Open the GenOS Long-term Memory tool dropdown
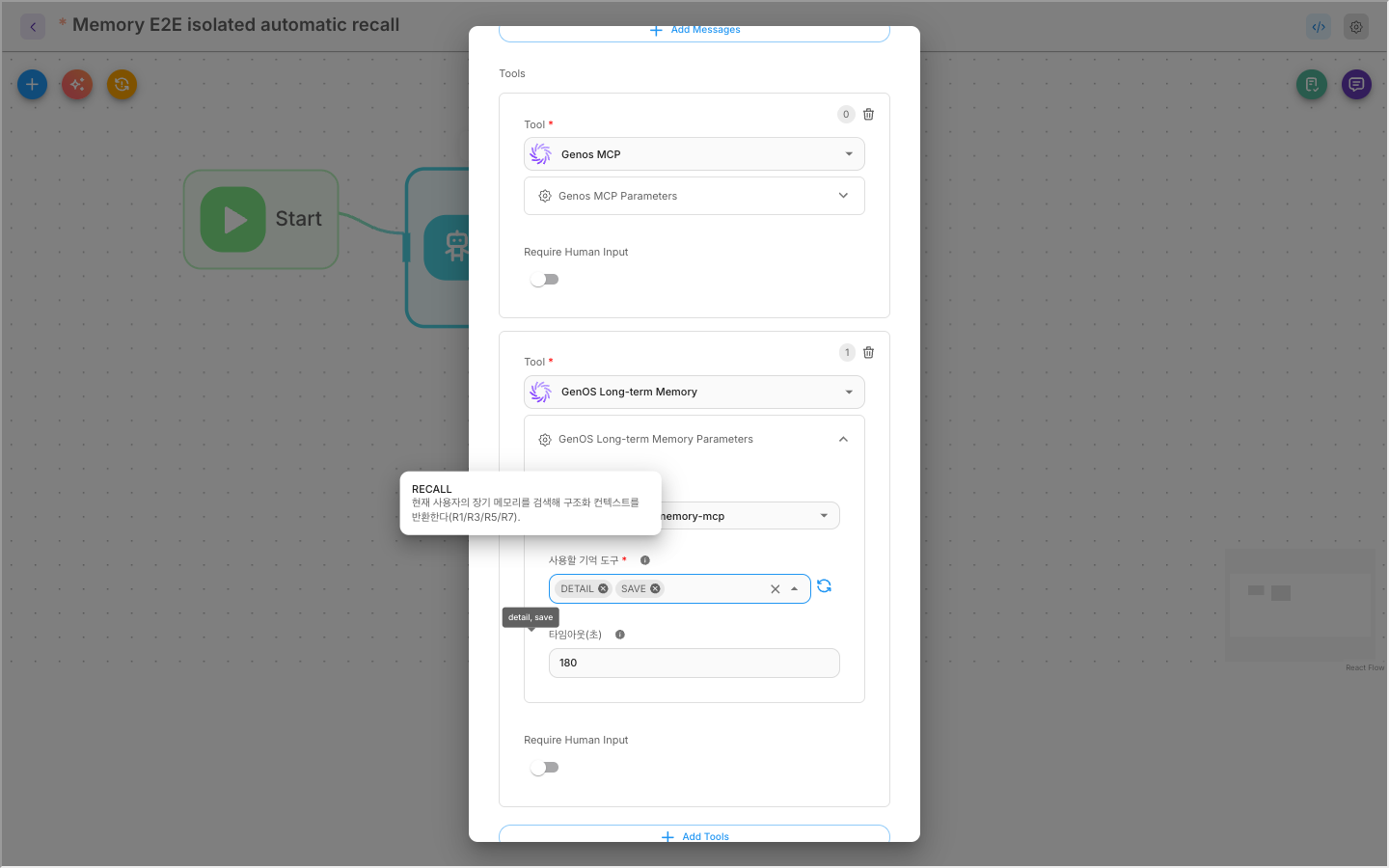Image resolution: width=1389 pixels, height=868 pixels. coord(694,392)
